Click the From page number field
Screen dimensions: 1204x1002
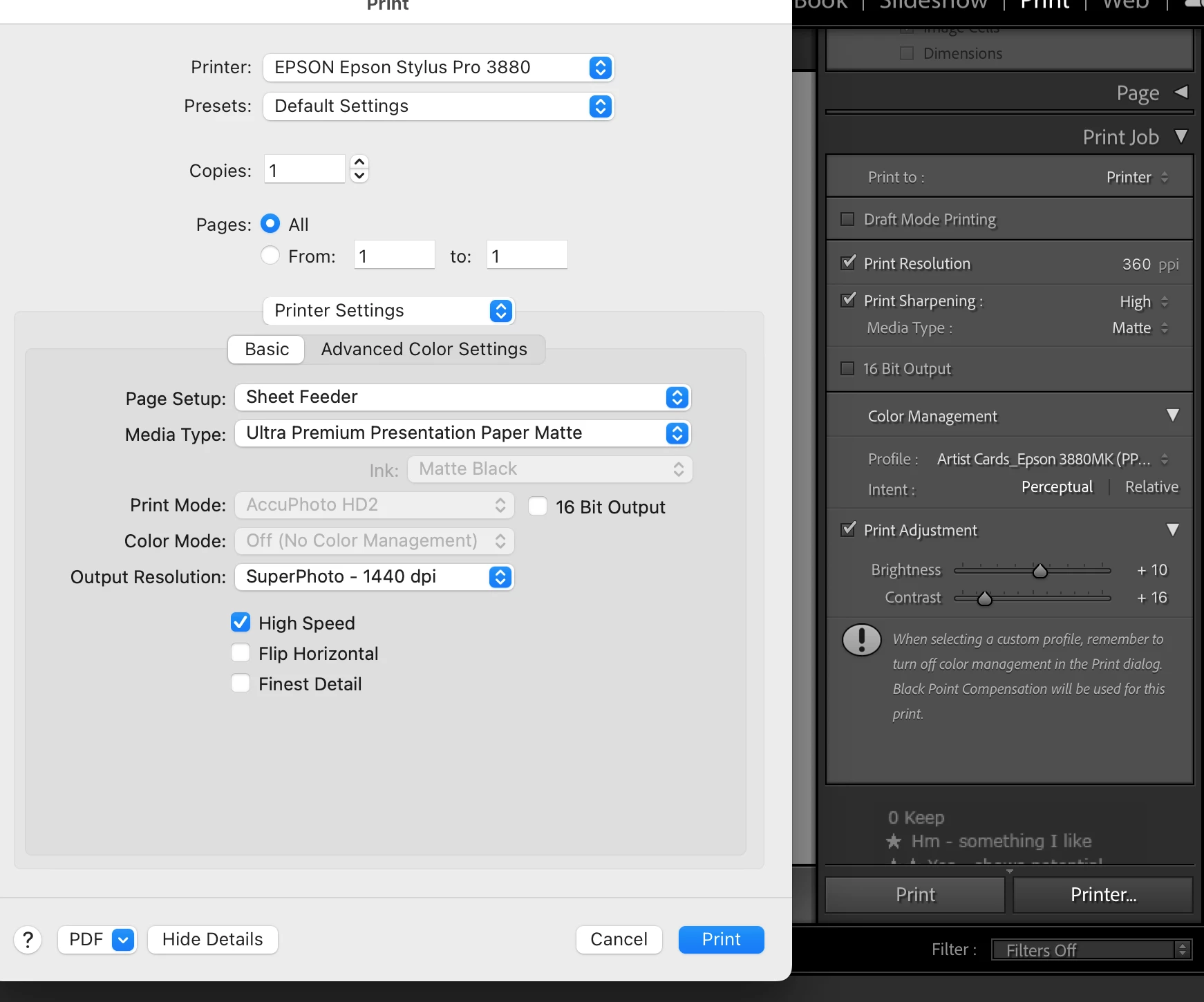pos(395,256)
